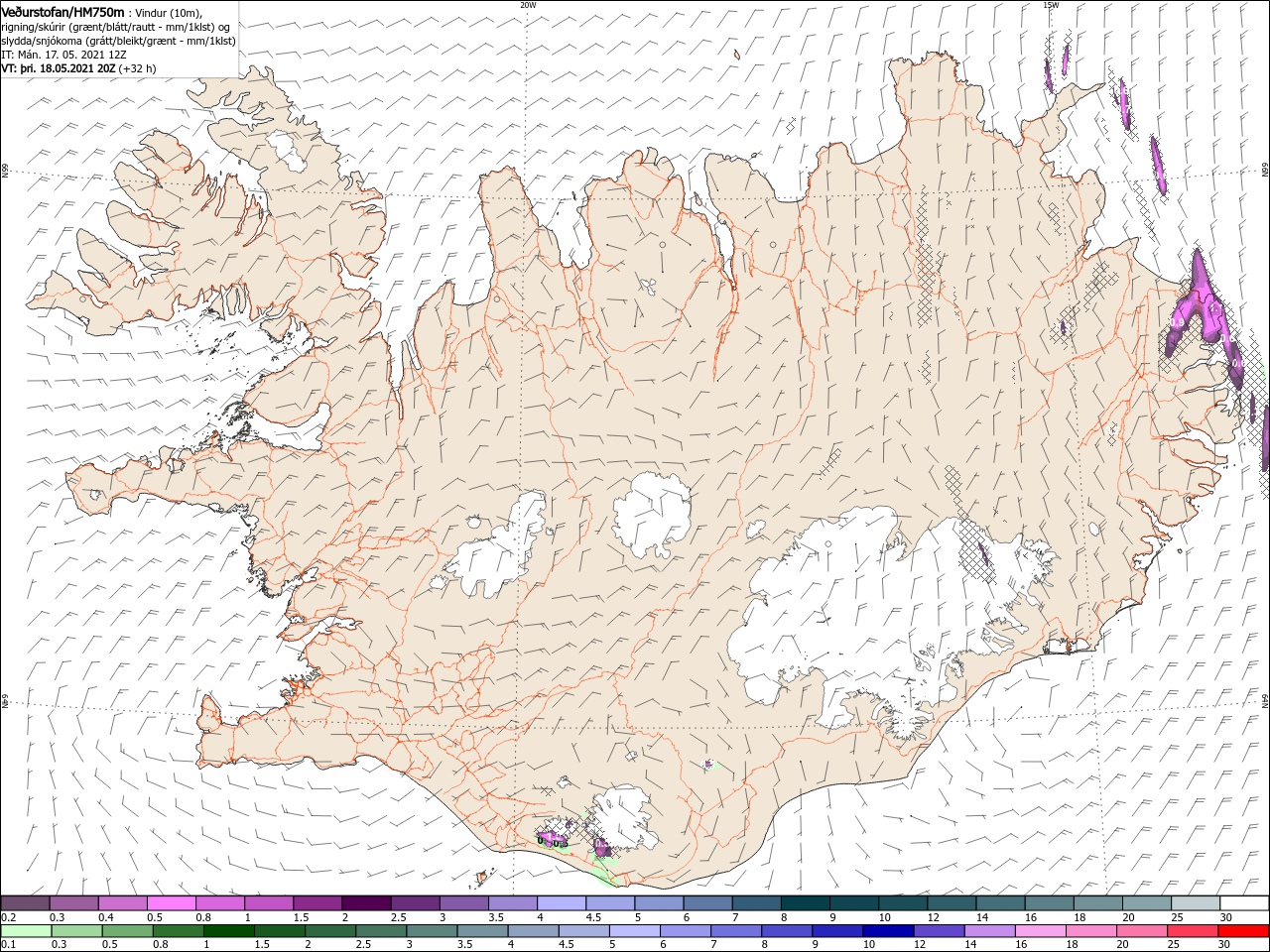This screenshot has height=952, width=1270.
Task: Select the 0.2 swatch in the snow scale
Action: 25,903
